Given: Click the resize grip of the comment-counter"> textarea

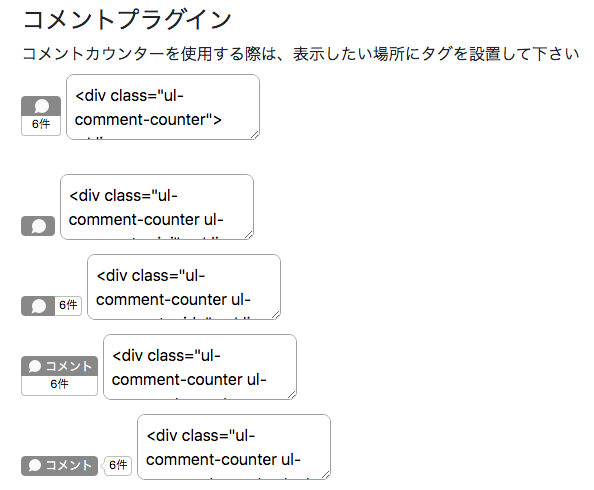Looking at the screenshot, I should point(255,135).
